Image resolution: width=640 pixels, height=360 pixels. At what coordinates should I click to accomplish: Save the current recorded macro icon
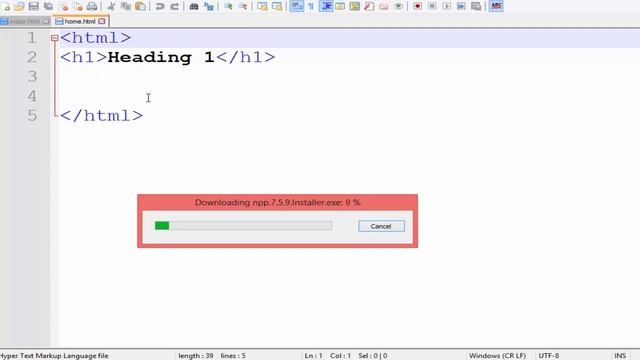(476, 6)
